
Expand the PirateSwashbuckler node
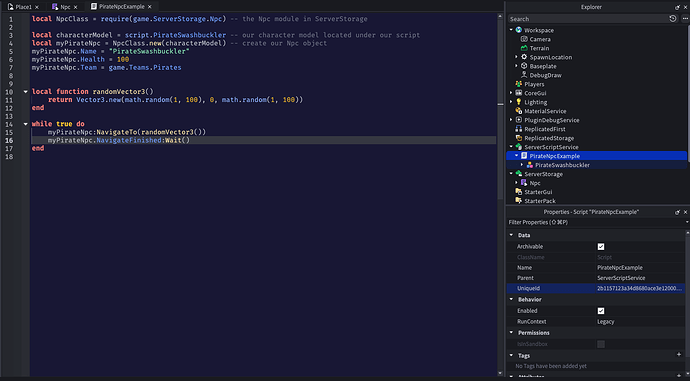[522, 165]
